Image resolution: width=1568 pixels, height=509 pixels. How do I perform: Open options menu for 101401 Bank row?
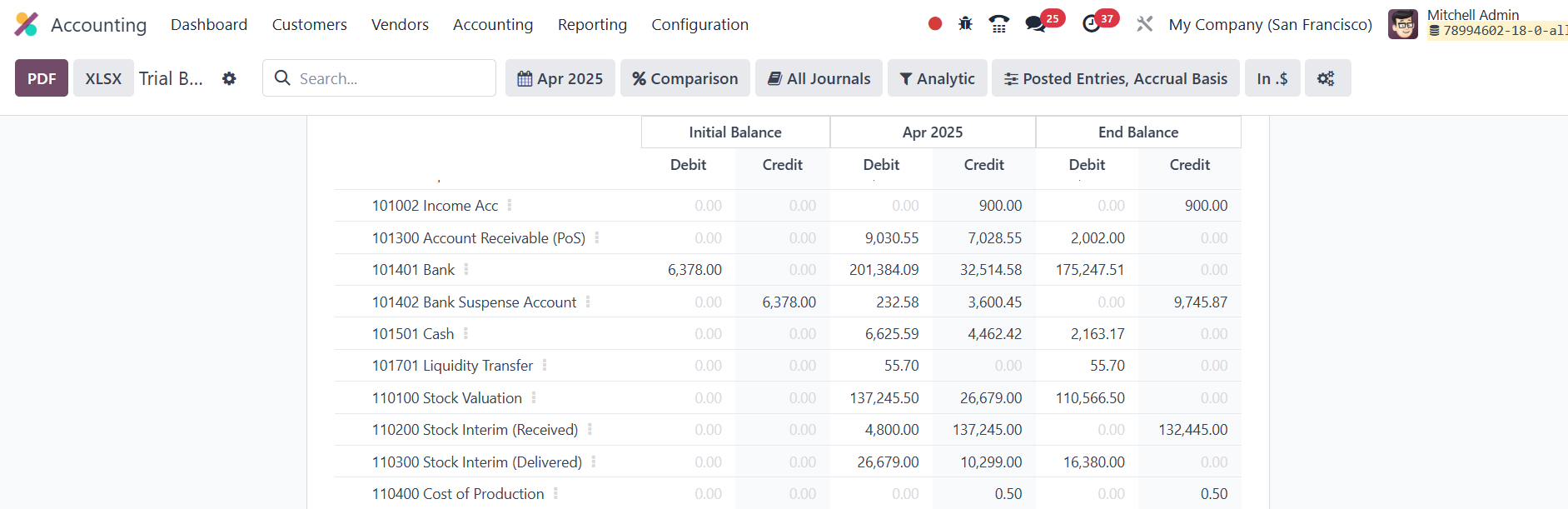click(x=466, y=269)
